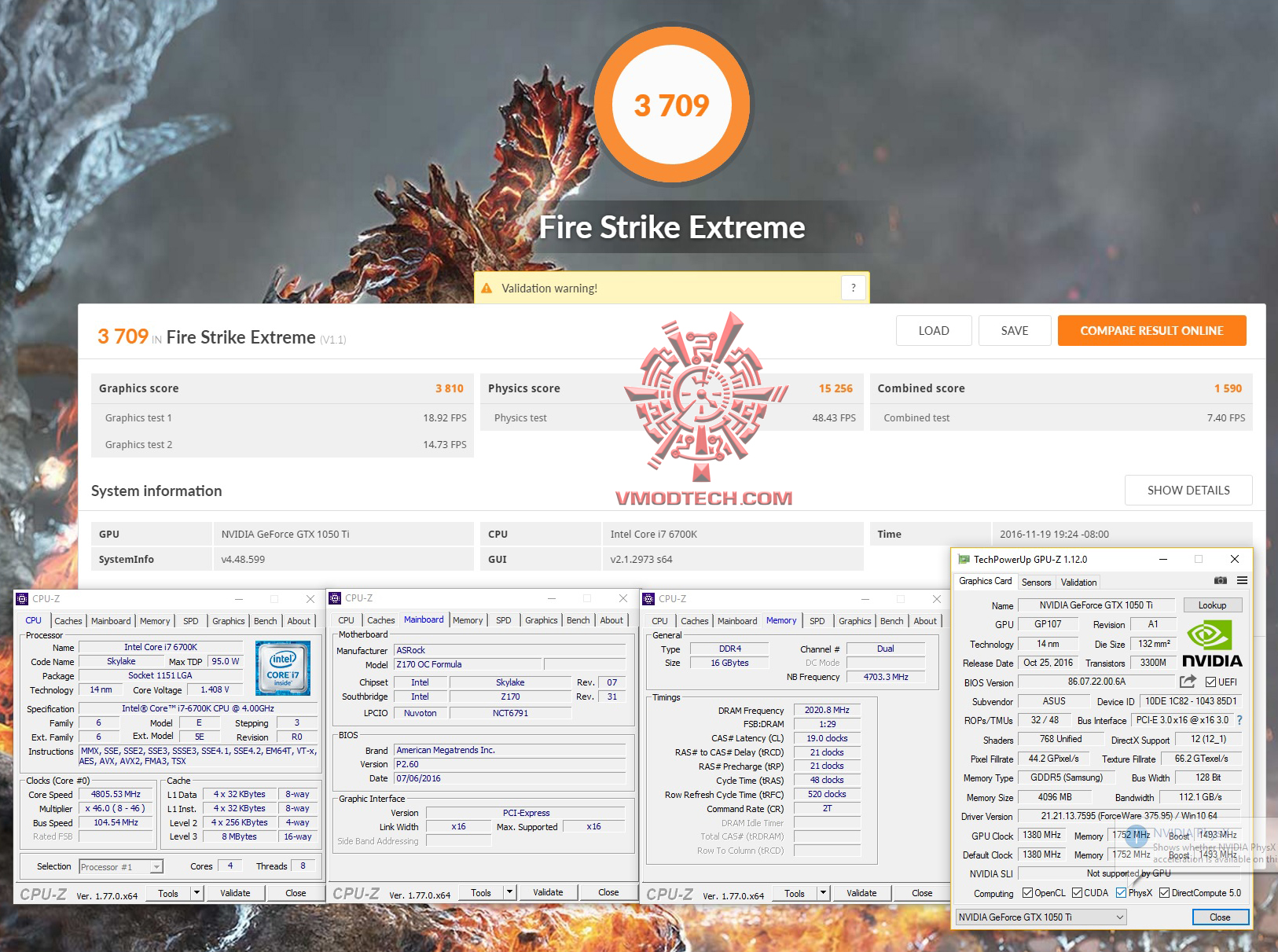The width and height of the screenshot is (1278, 952).
Task: Click title icon of CPU-Z window showing Processor
Action: pyautogui.click(x=22, y=599)
